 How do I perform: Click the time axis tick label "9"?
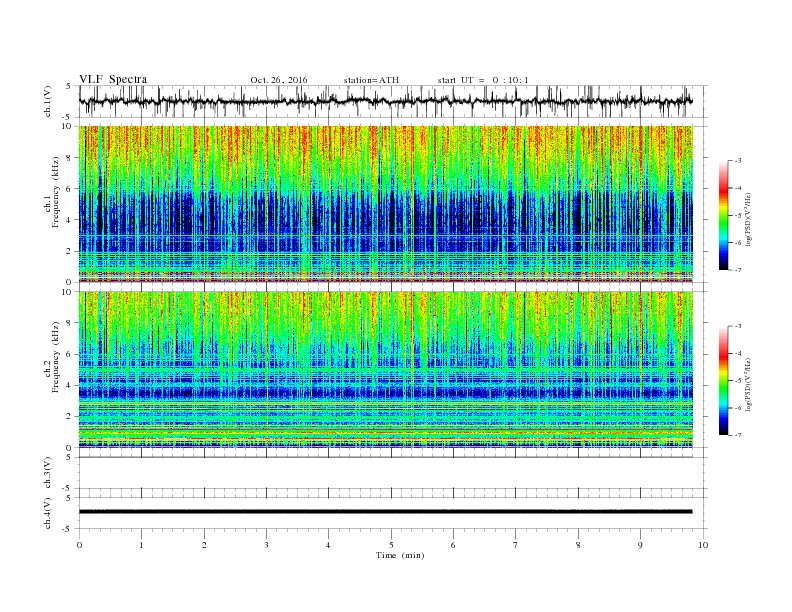point(640,545)
